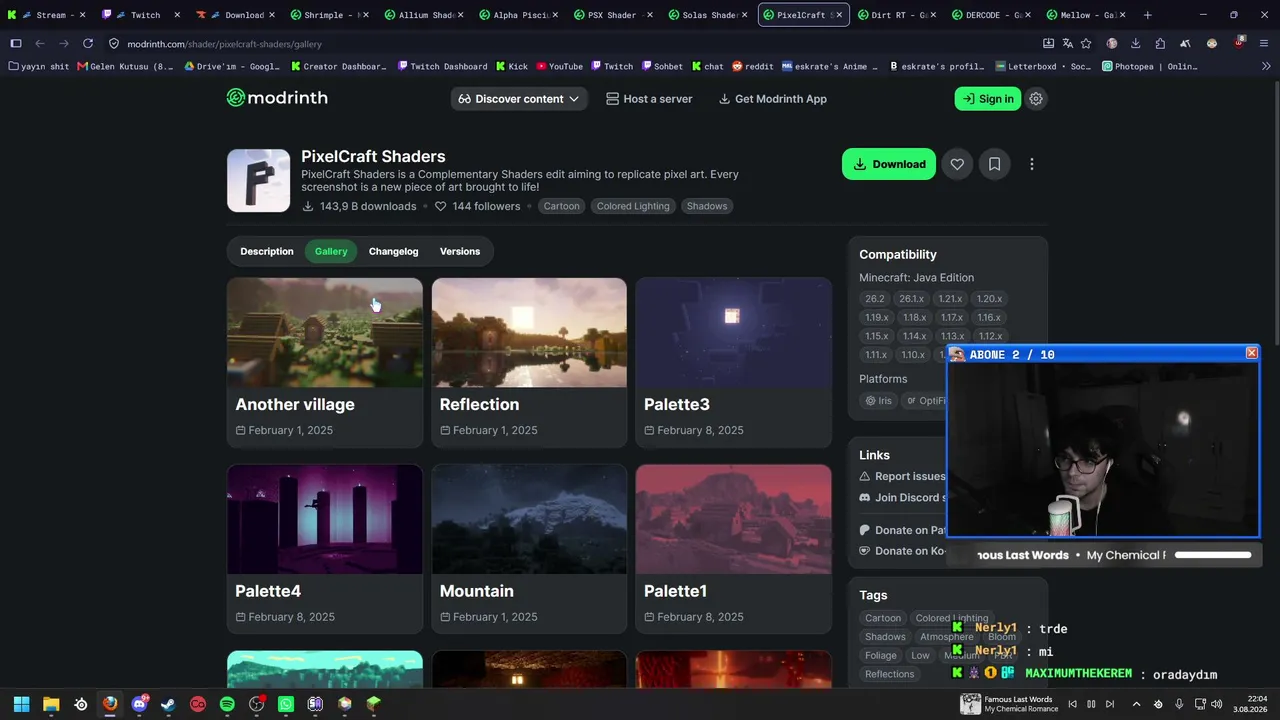Skip to next track in taskbar media
1280x720 pixels.
click(x=1110, y=704)
